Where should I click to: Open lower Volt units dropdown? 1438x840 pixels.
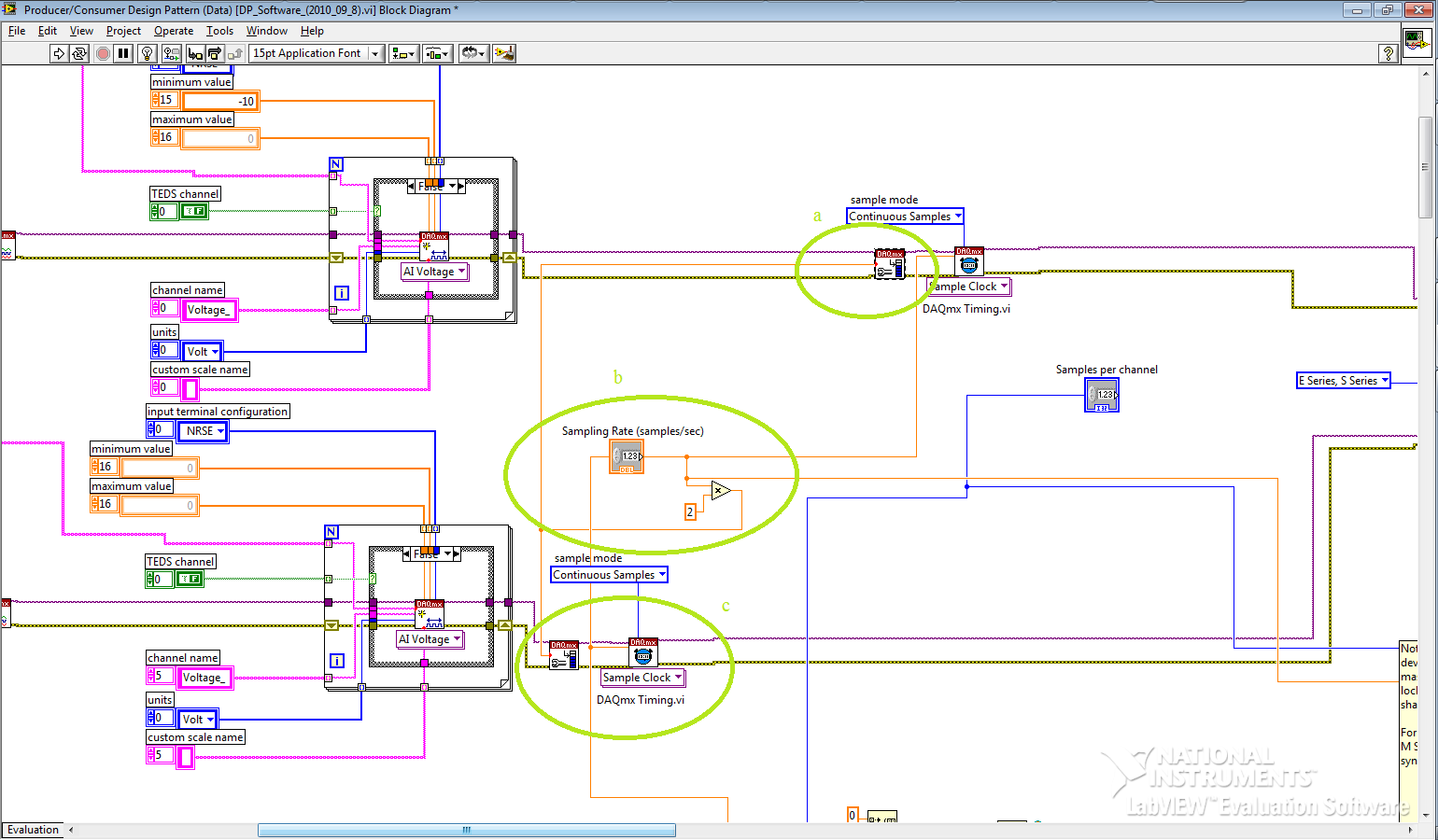coord(198,720)
